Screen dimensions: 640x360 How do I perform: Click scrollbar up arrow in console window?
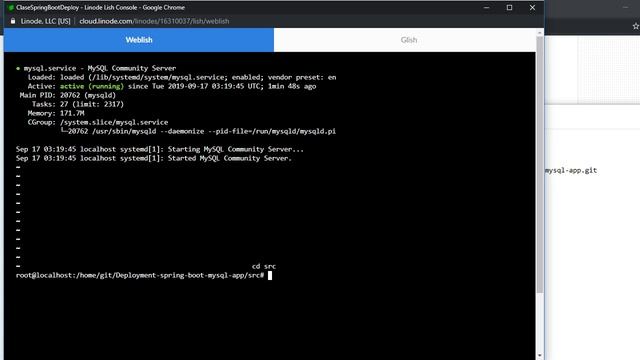pos(540,33)
